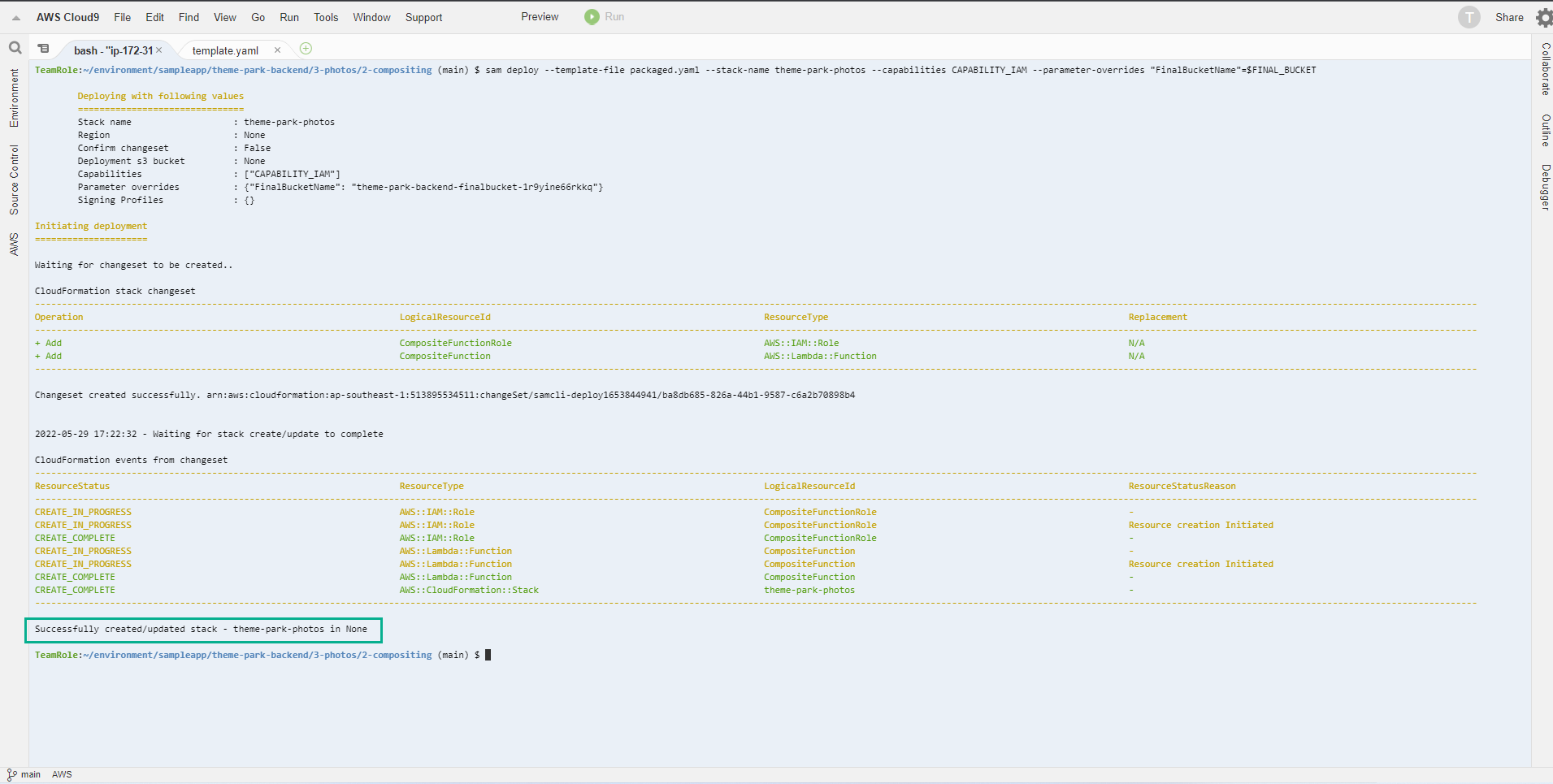1553x784 pixels.
Task: Click the 'Deploying with following values' heading
Action: (x=161, y=96)
